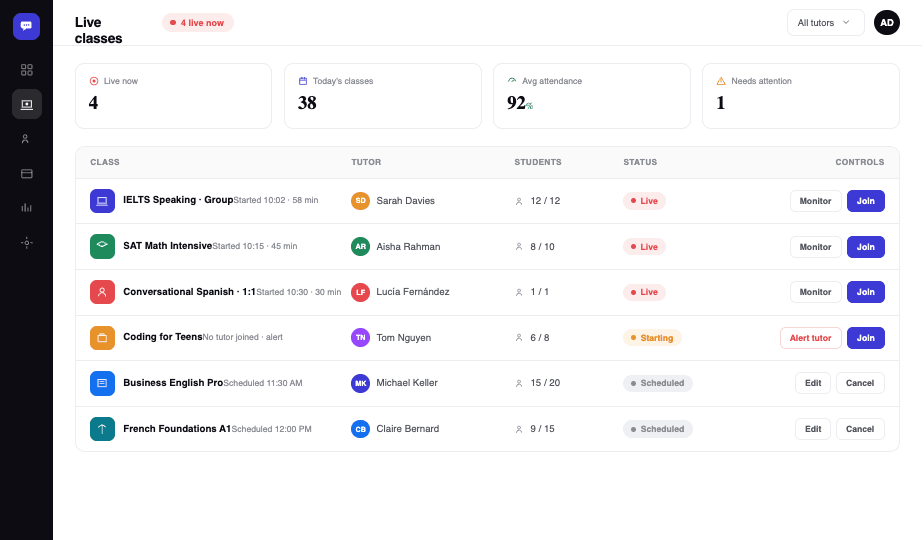Click Monitor for IELTS Speaking Group

[816, 201]
